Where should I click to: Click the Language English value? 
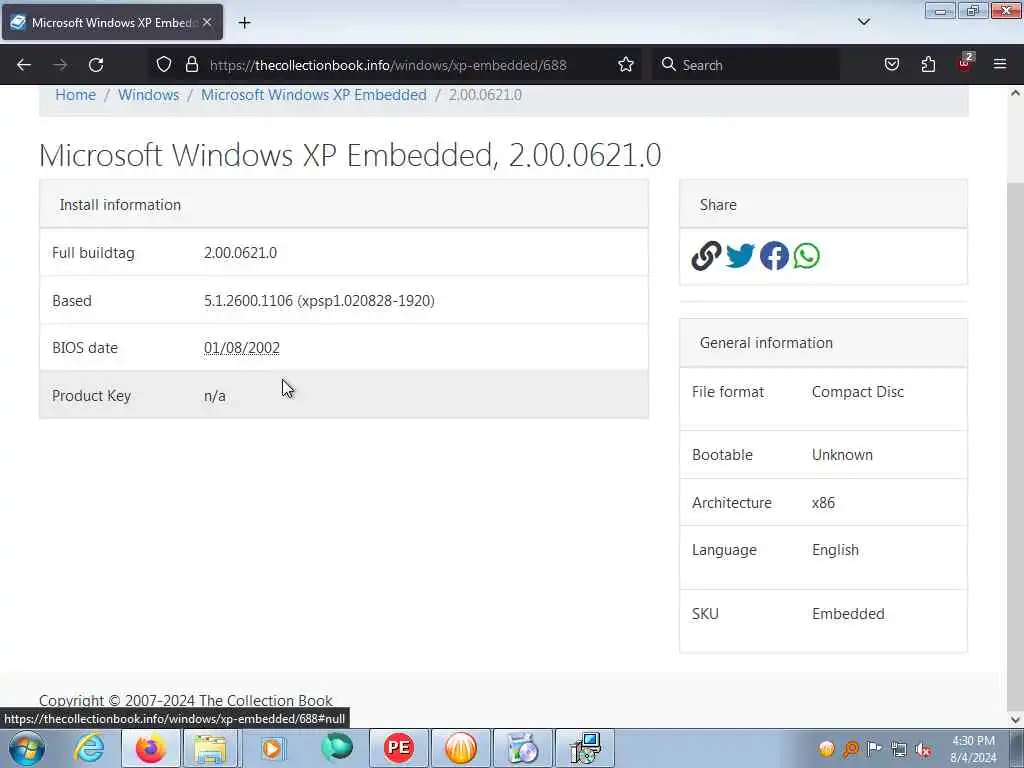click(x=835, y=550)
